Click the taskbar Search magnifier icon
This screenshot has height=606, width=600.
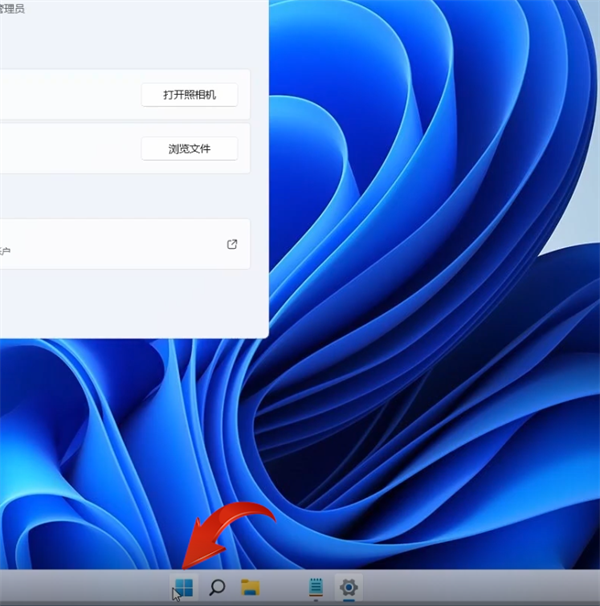coord(216,587)
